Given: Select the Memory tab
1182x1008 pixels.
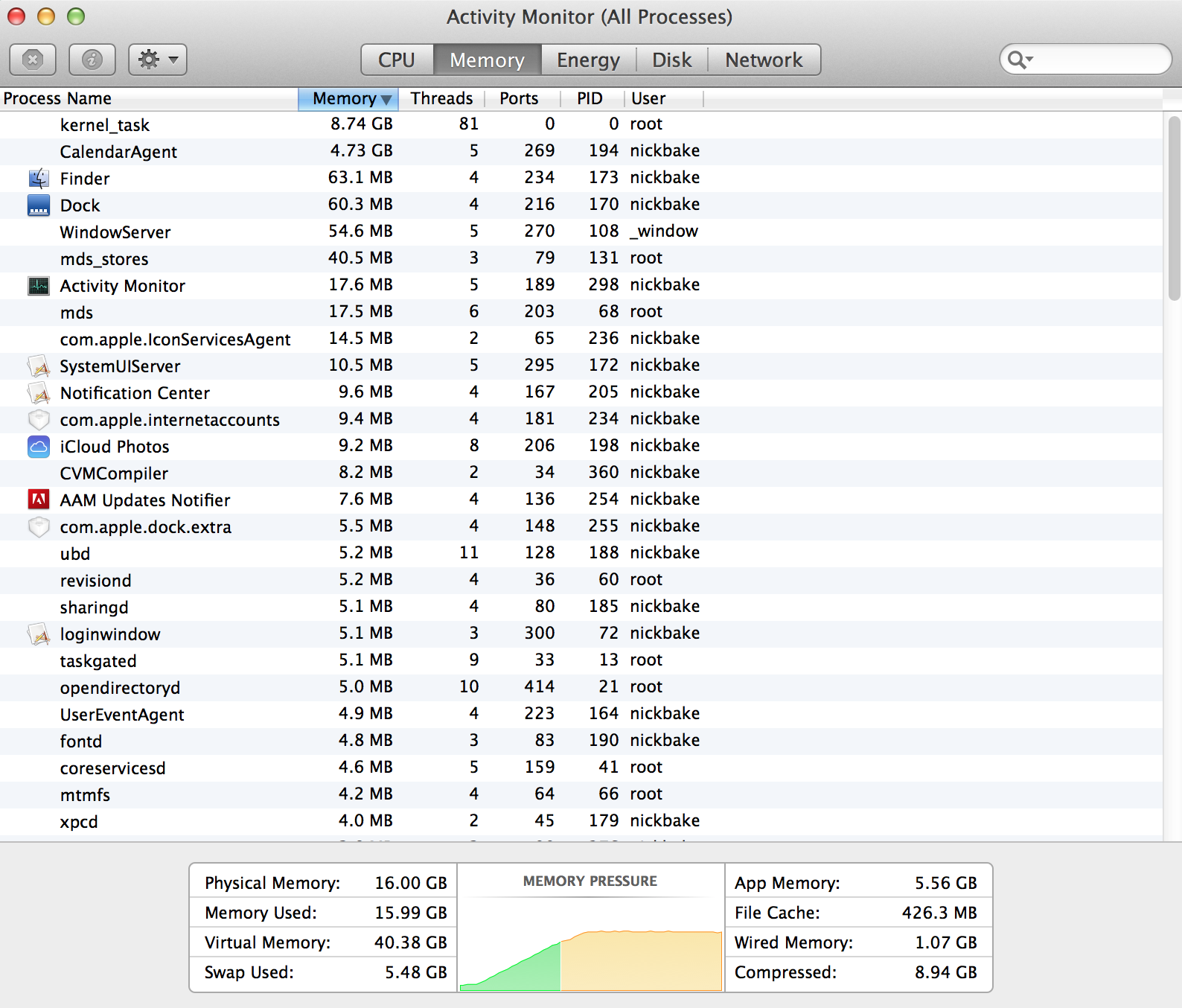Looking at the screenshot, I should coord(487,60).
